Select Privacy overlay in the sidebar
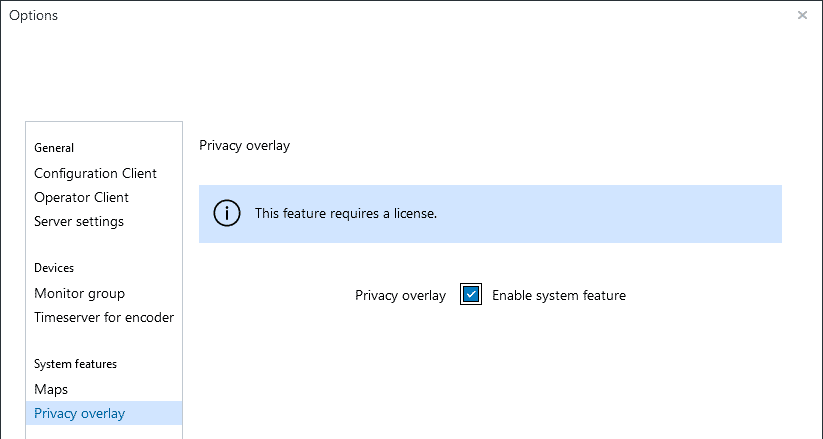The image size is (823, 439). (x=79, y=413)
